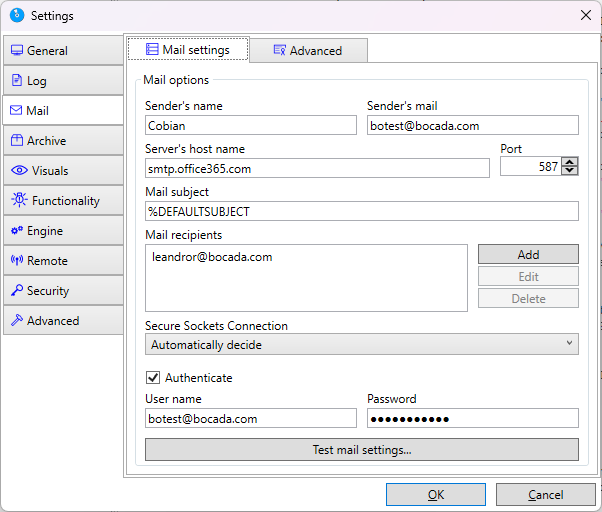The width and height of the screenshot is (602, 512).
Task: Uncheck the Authenticate checkbox
Action: (153, 378)
